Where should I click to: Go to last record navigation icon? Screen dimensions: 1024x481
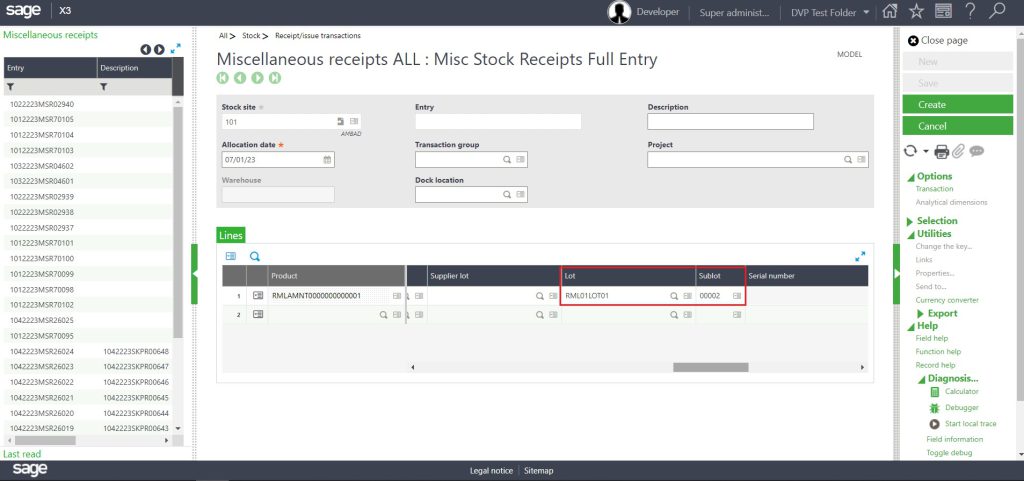coord(275,78)
